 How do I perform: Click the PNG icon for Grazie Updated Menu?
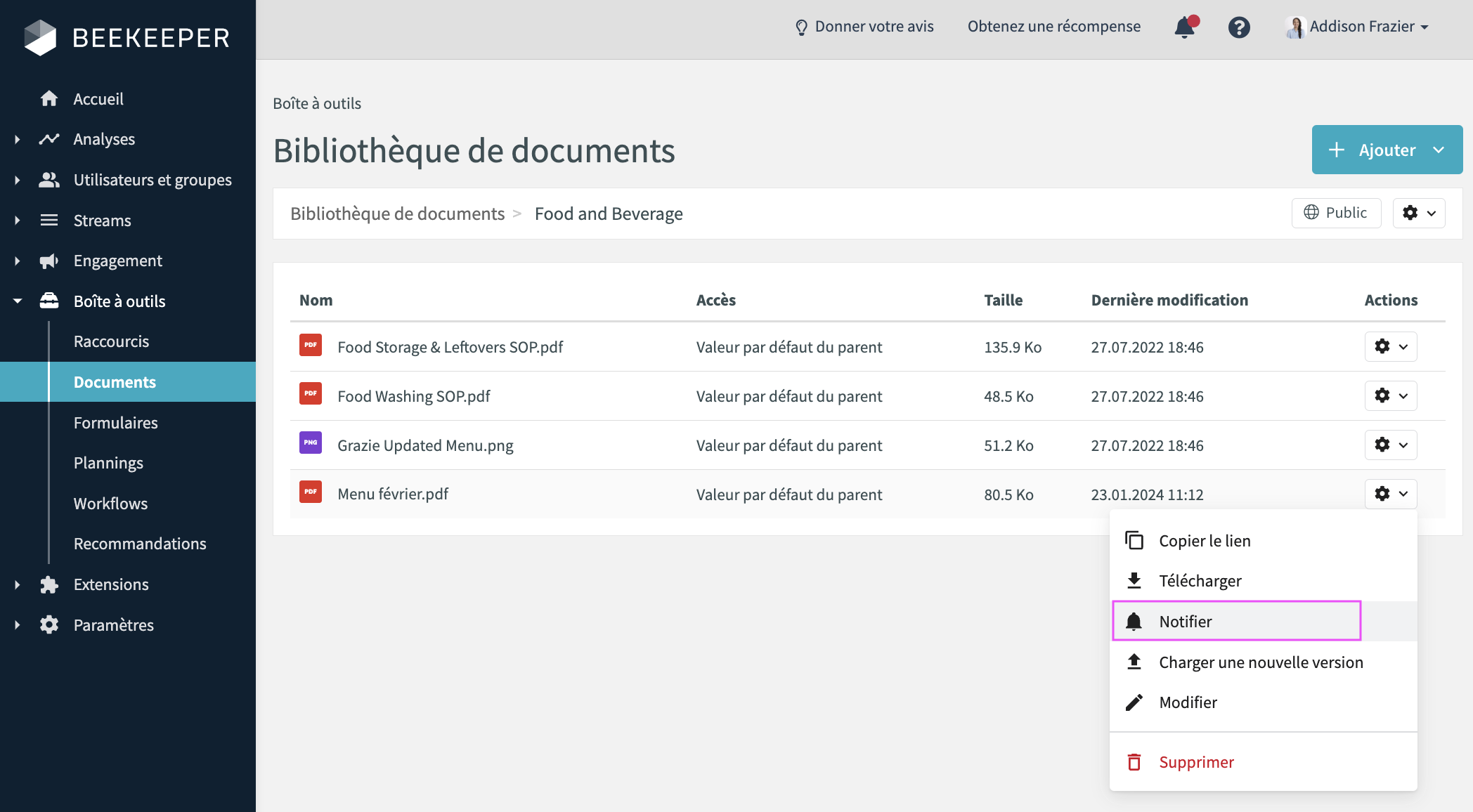point(311,443)
